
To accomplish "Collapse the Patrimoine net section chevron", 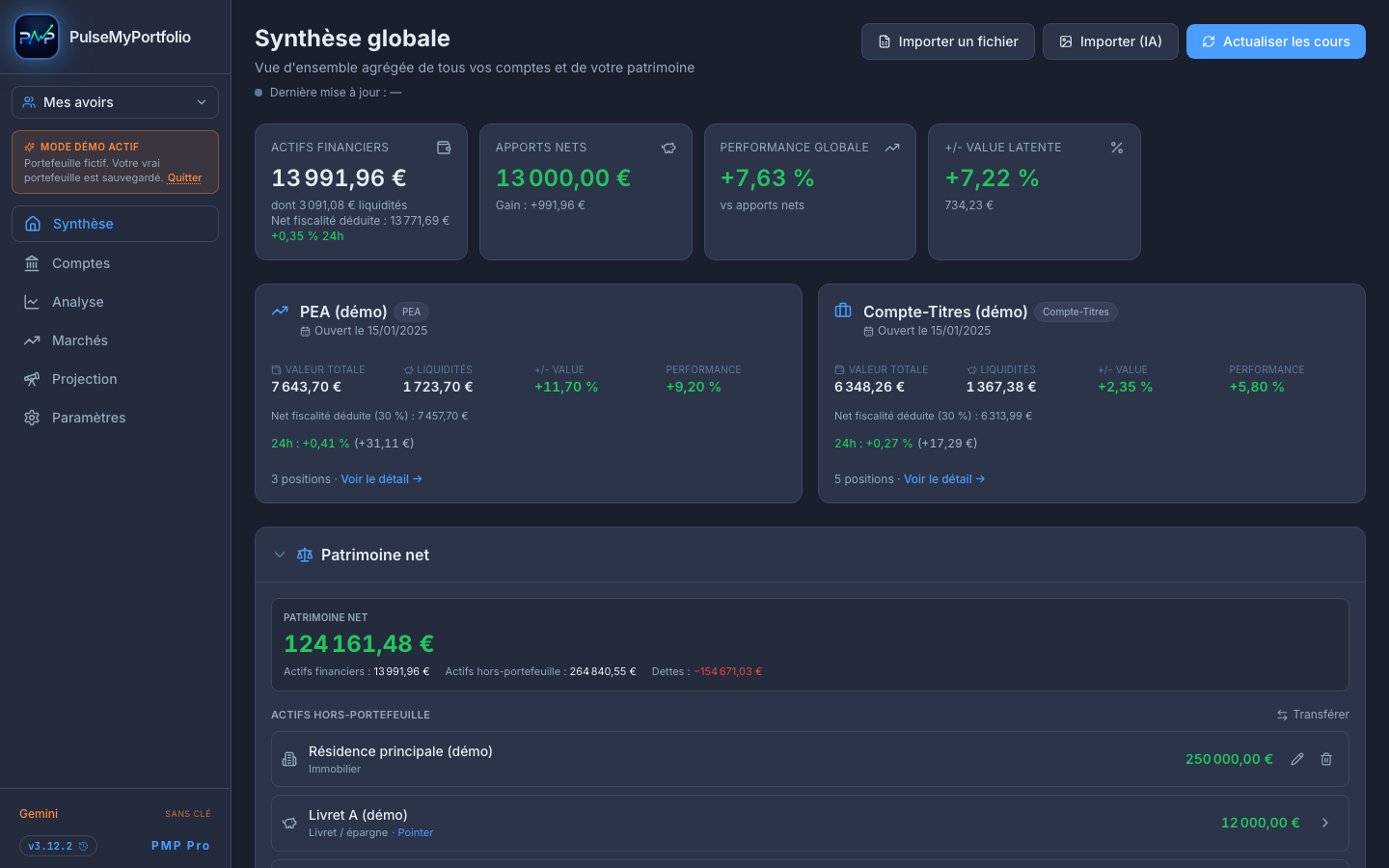I will (280, 555).
